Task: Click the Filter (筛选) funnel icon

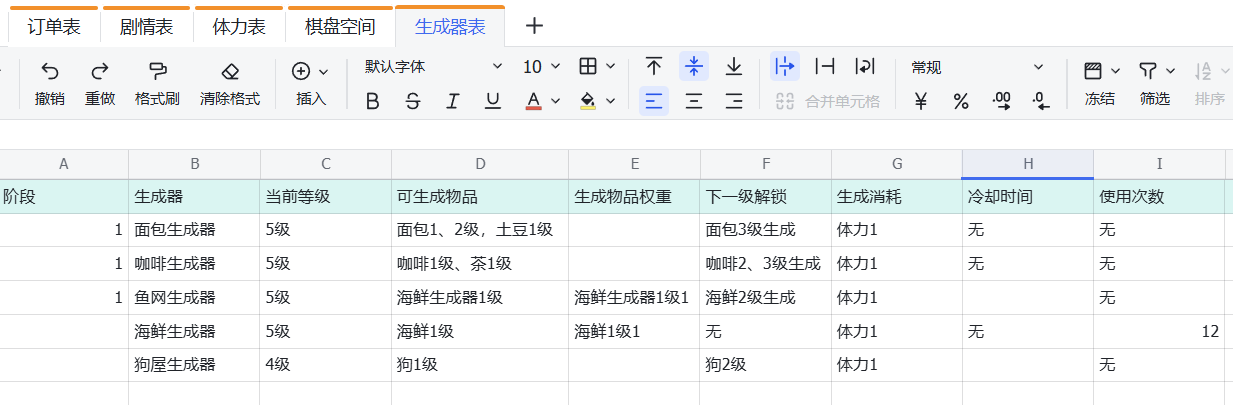Action: pos(1148,71)
